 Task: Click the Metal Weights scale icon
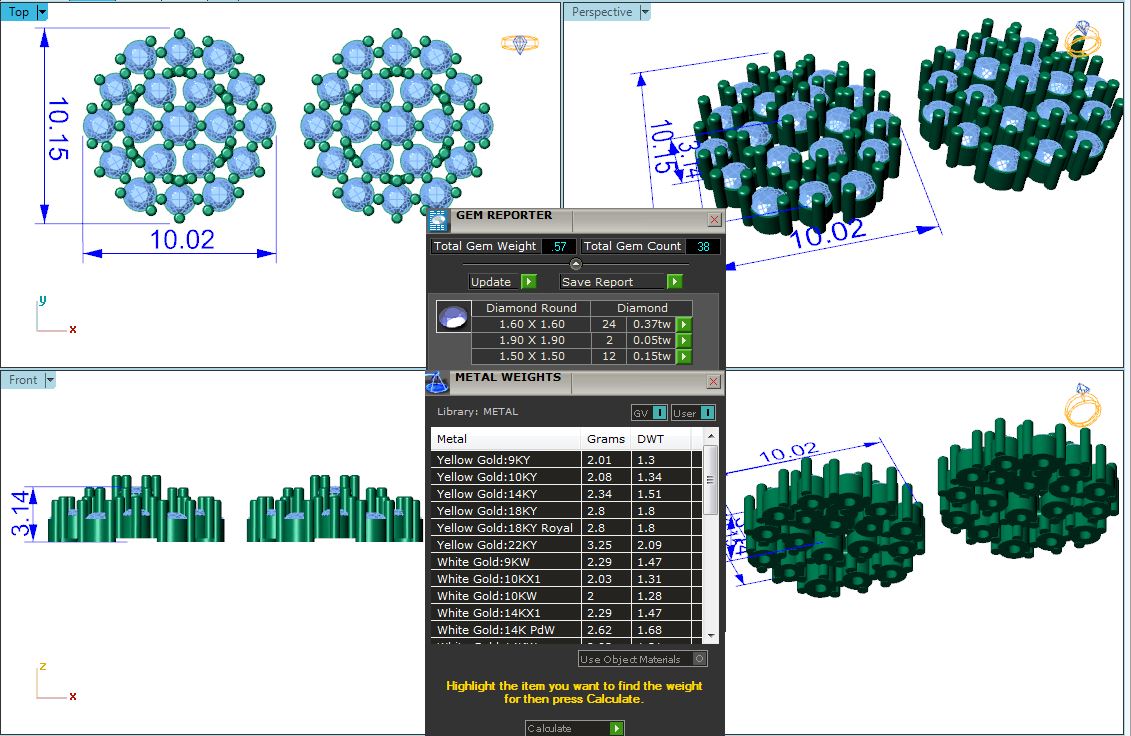click(437, 381)
